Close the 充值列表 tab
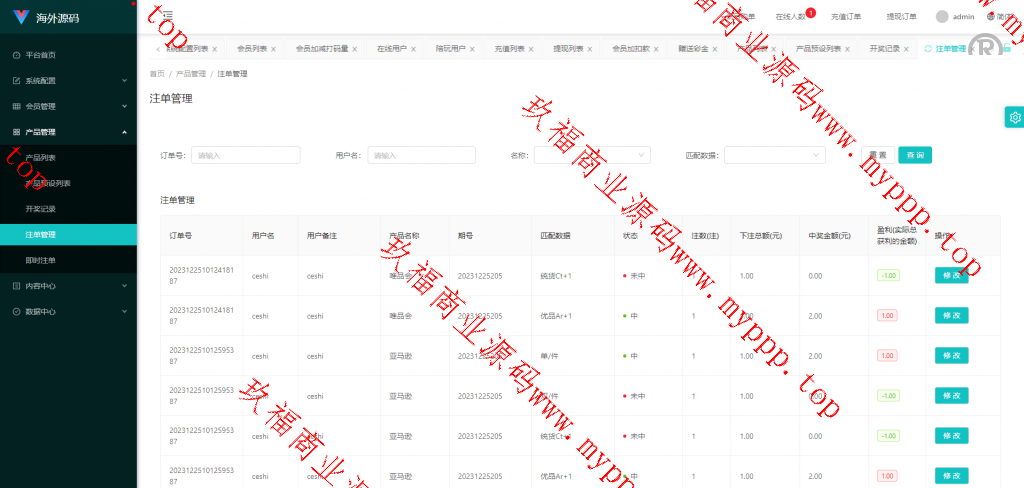 coord(531,49)
